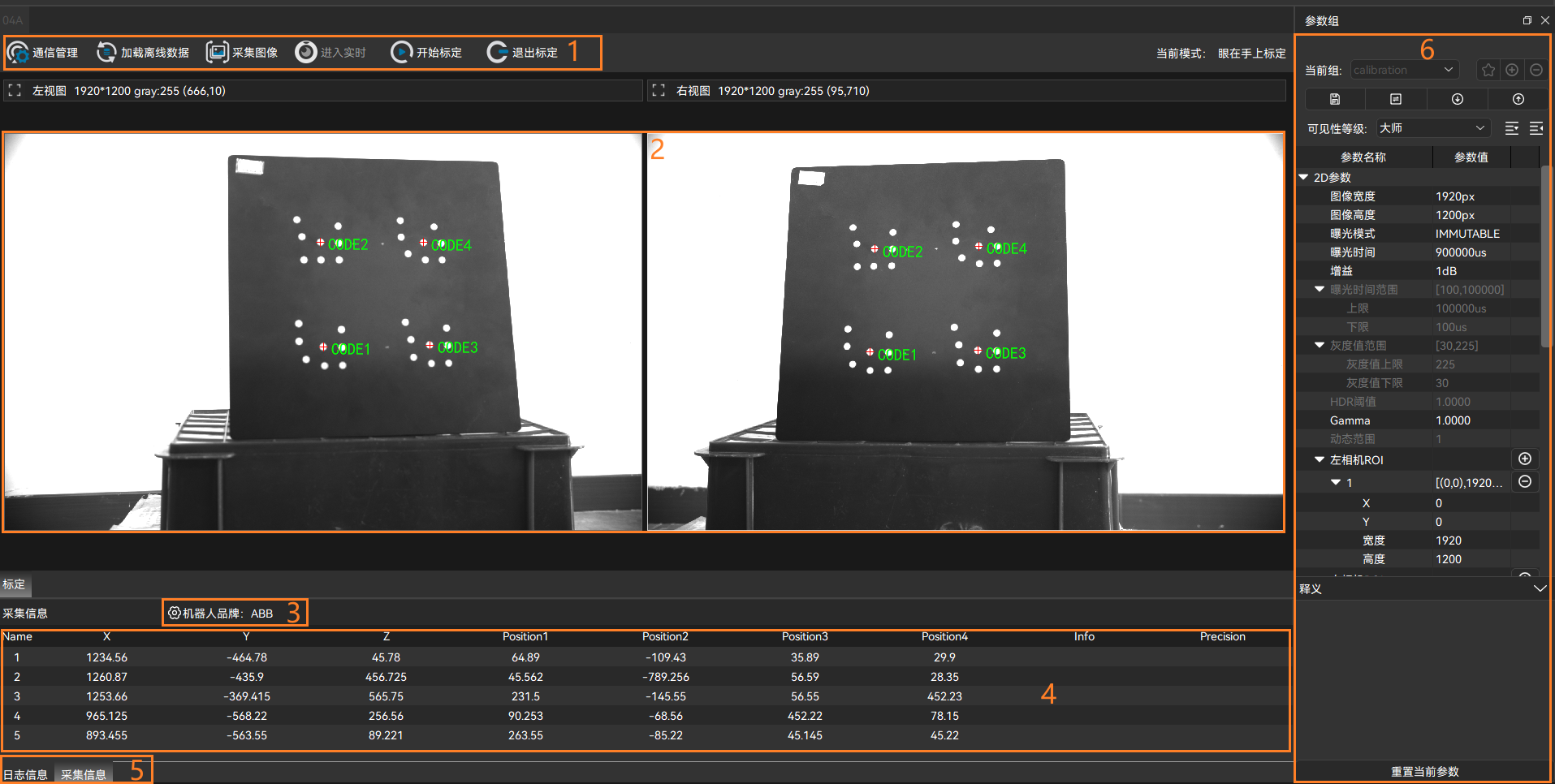Viewport: 1555px width, 784px height.
Task: Start calibration with 开始标定
Action: (x=426, y=53)
